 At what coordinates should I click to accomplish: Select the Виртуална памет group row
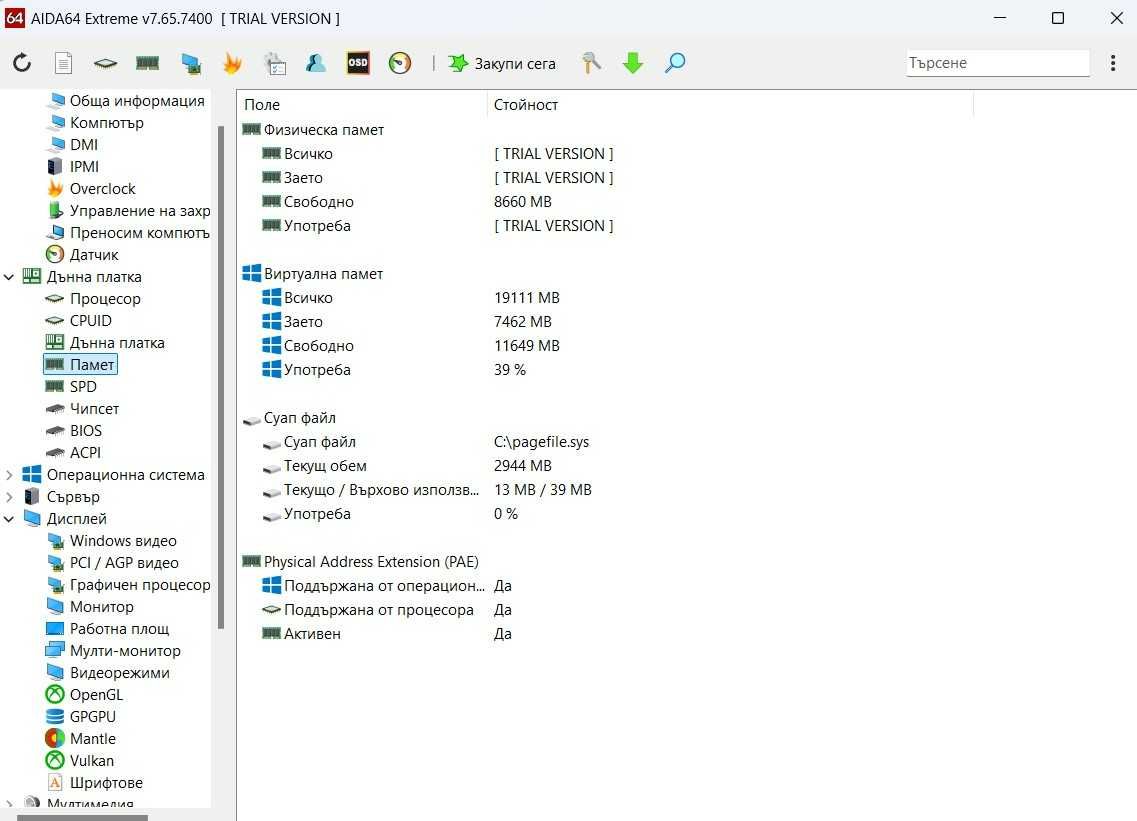313,273
